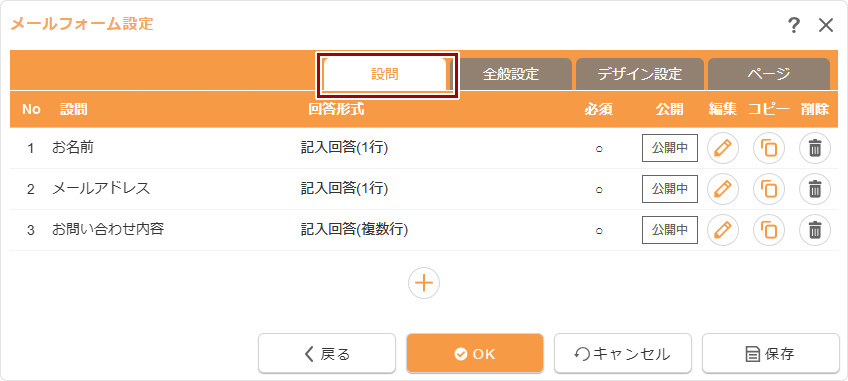Image resolution: width=848 pixels, height=381 pixels.
Task: Copy the お名前 question row
Action: [x=768, y=148]
